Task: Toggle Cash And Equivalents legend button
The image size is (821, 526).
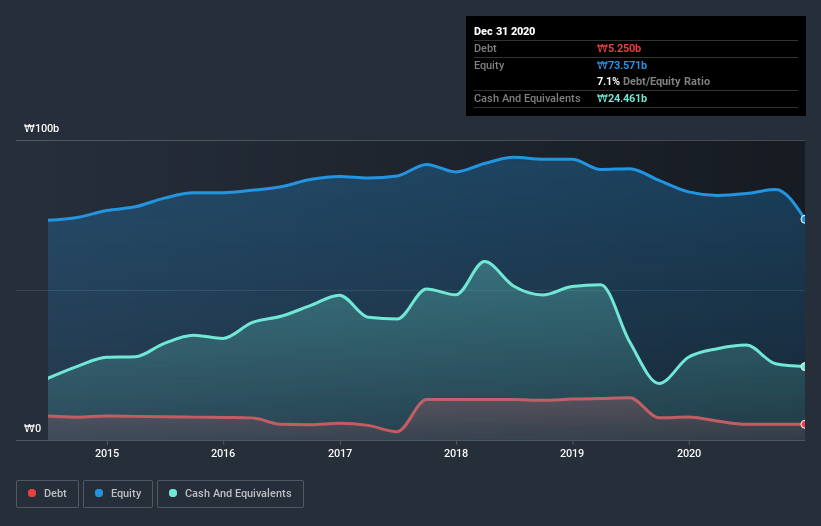Action: (x=230, y=494)
